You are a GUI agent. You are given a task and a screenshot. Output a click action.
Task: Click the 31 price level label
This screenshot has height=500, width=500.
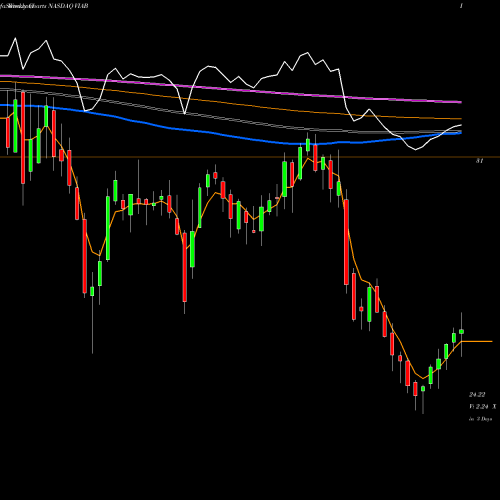click(479, 161)
